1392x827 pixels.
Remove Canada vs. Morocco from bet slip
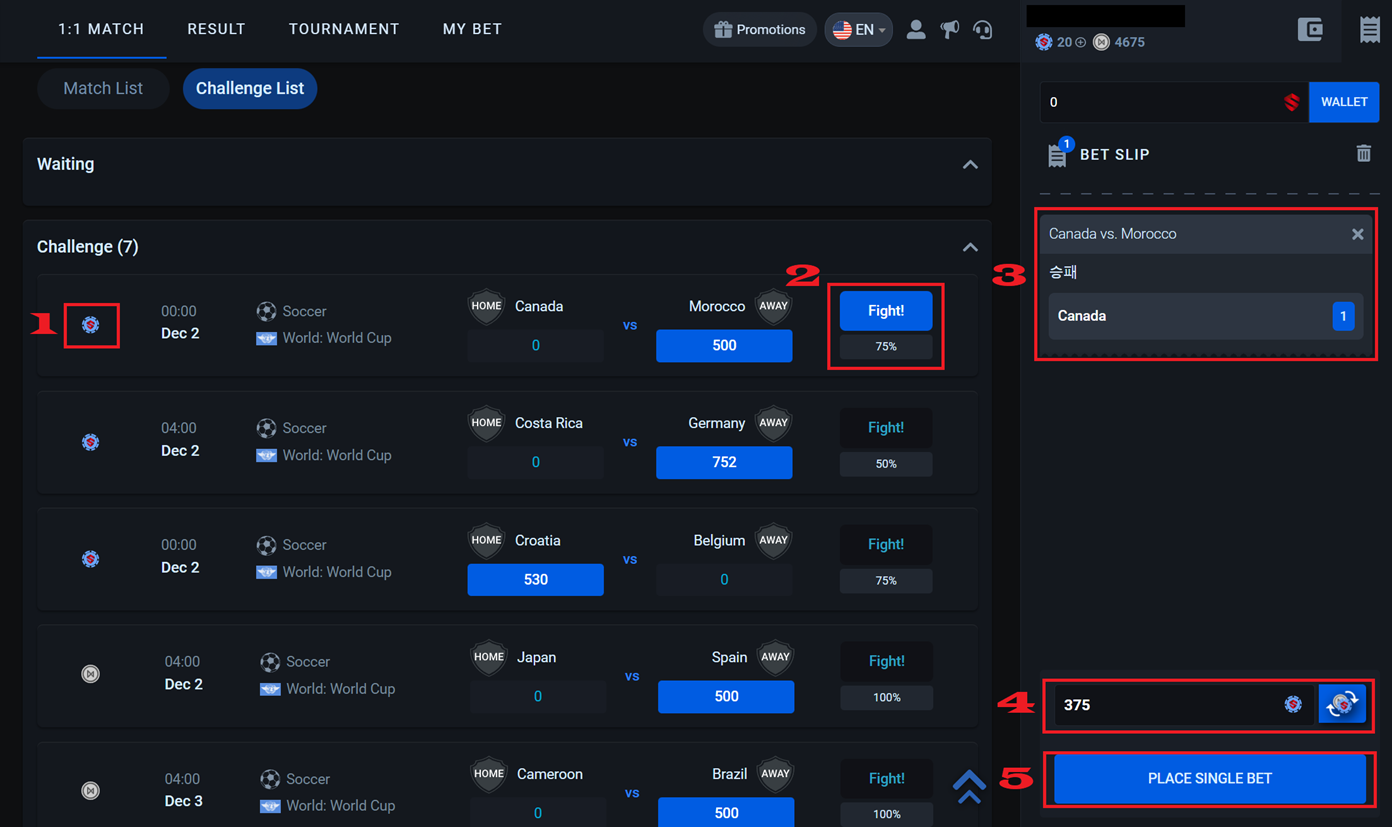[1357, 234]
